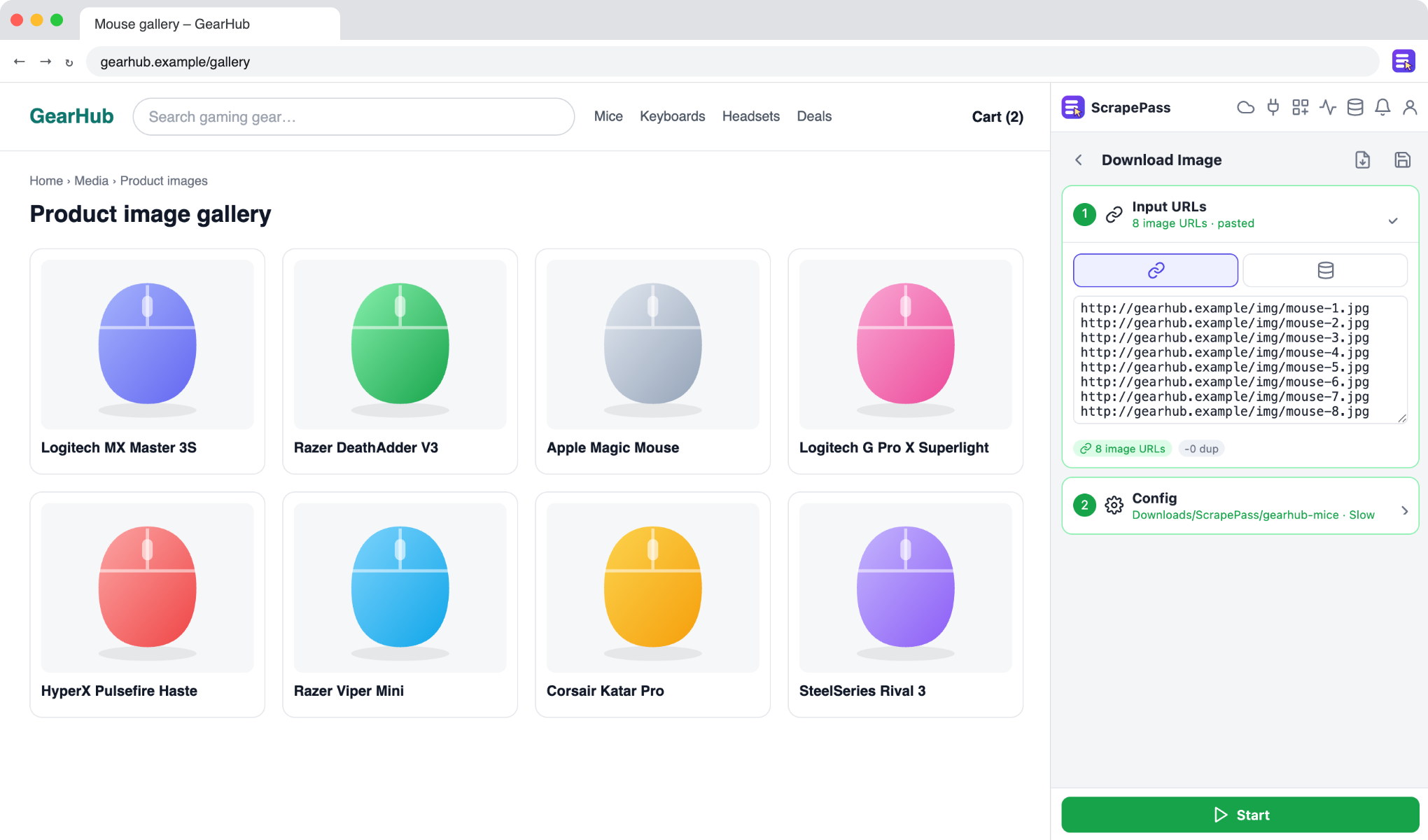Focus the Search gaming gear field
The width and height of the screenshot is (1428, 840).
click(x=353, y=117)
